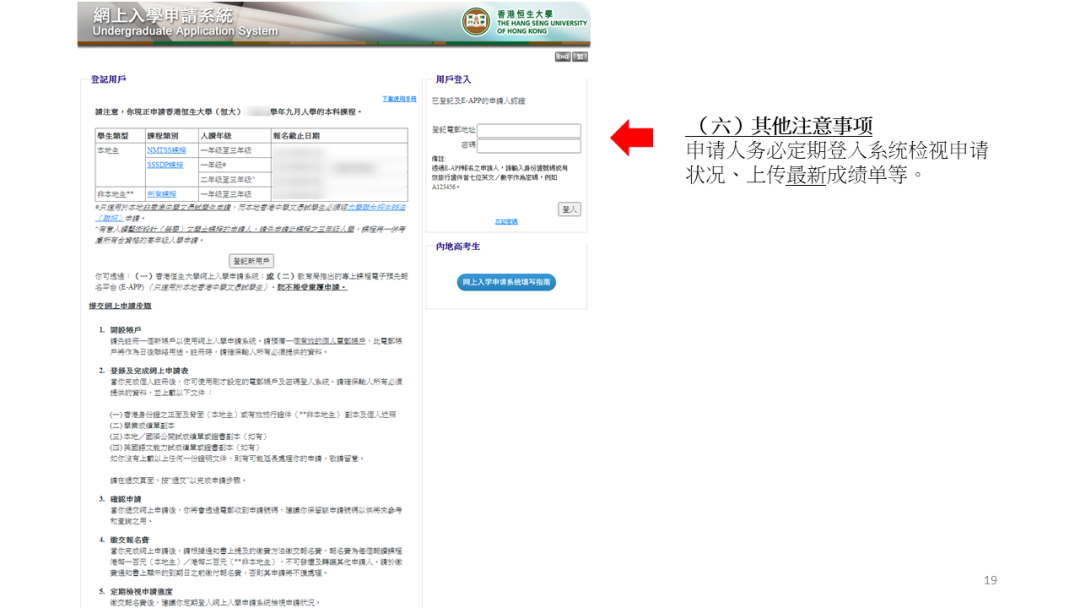Click the 登錄及完成網上申請表 step heading
This screenshot has width=1080, height=608.
149,370
